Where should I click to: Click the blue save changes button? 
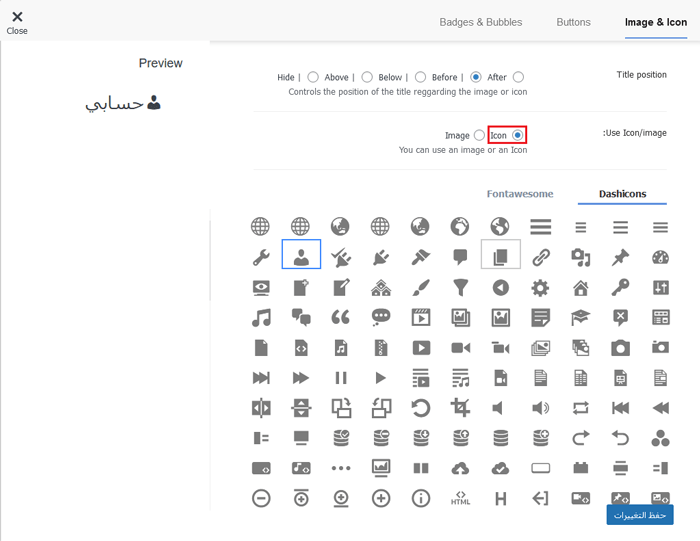click(x=639, y=514)
